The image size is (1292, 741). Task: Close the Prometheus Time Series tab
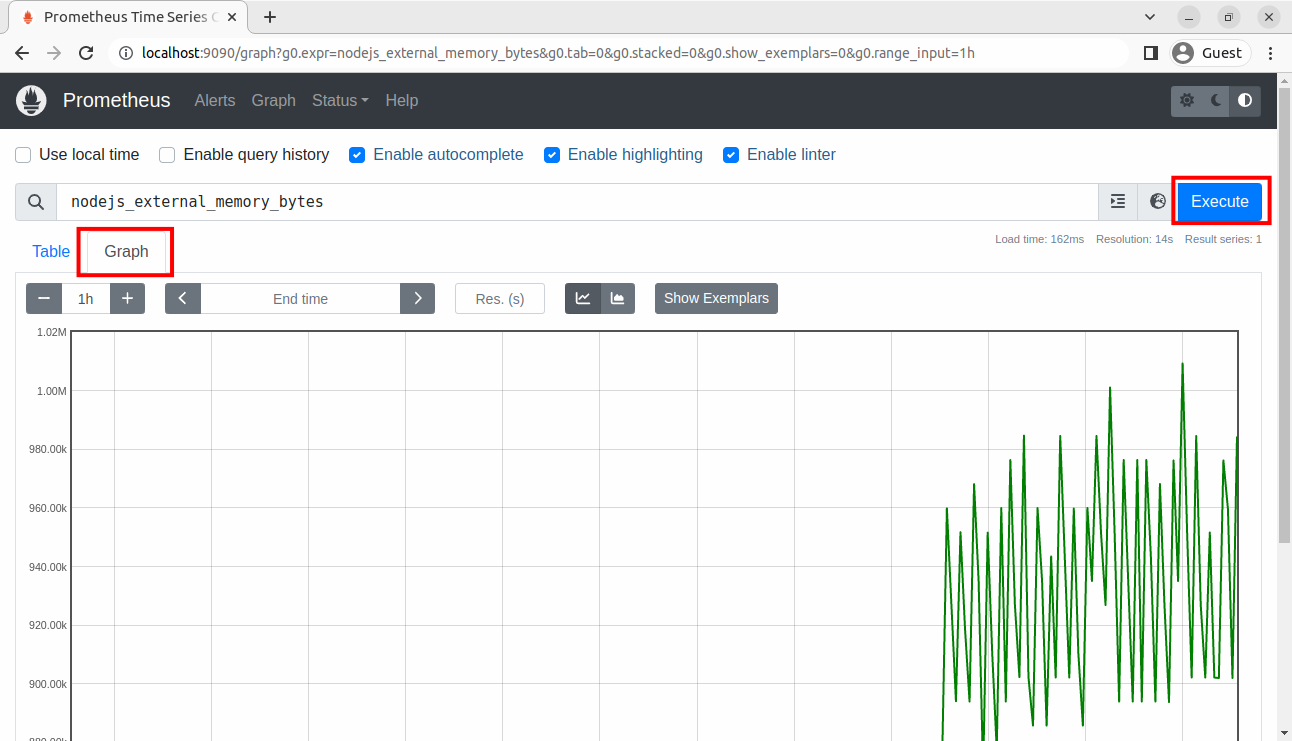point(234,17)
